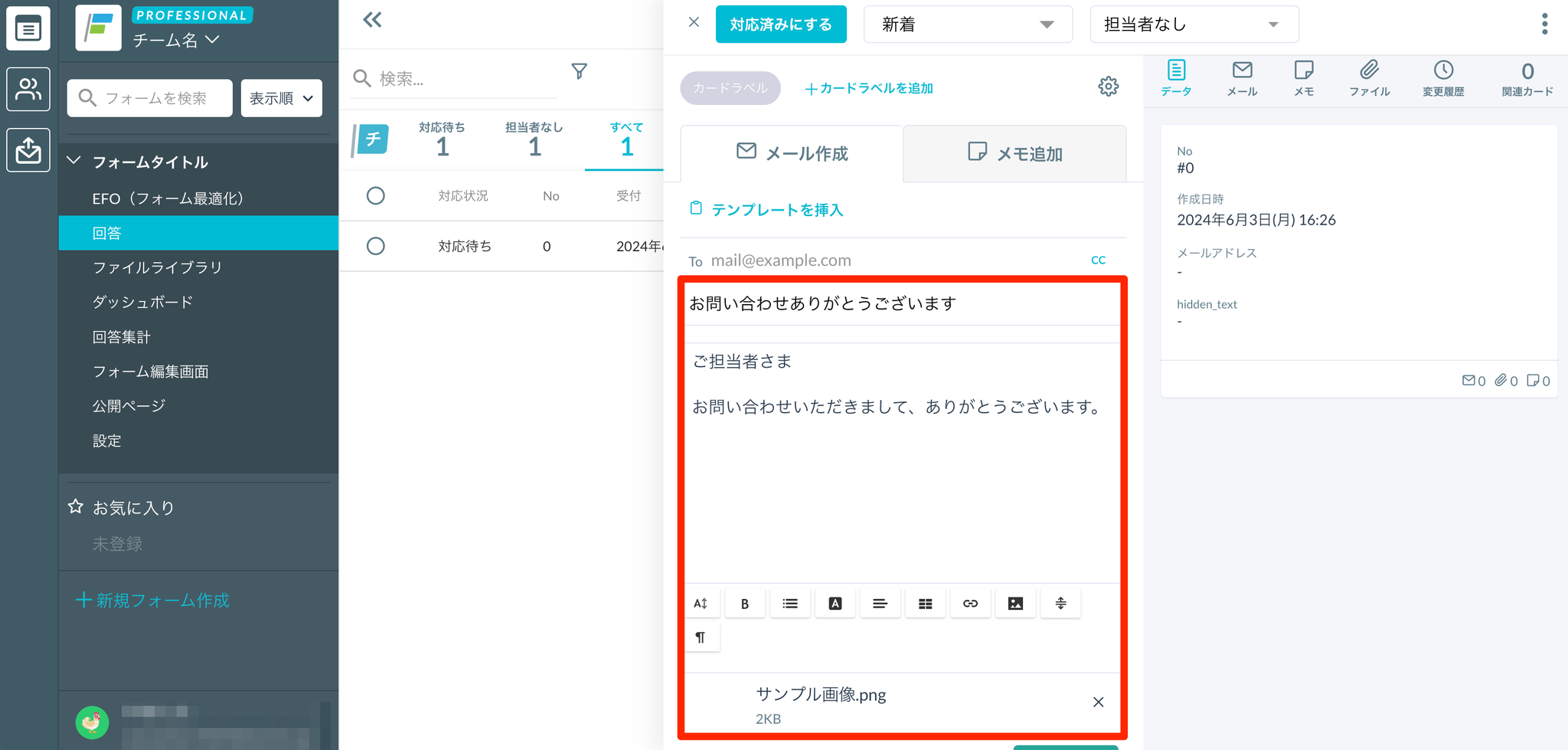Insert a hyperlink
This screenshot has height=750, width=1568.
point(971,604)
